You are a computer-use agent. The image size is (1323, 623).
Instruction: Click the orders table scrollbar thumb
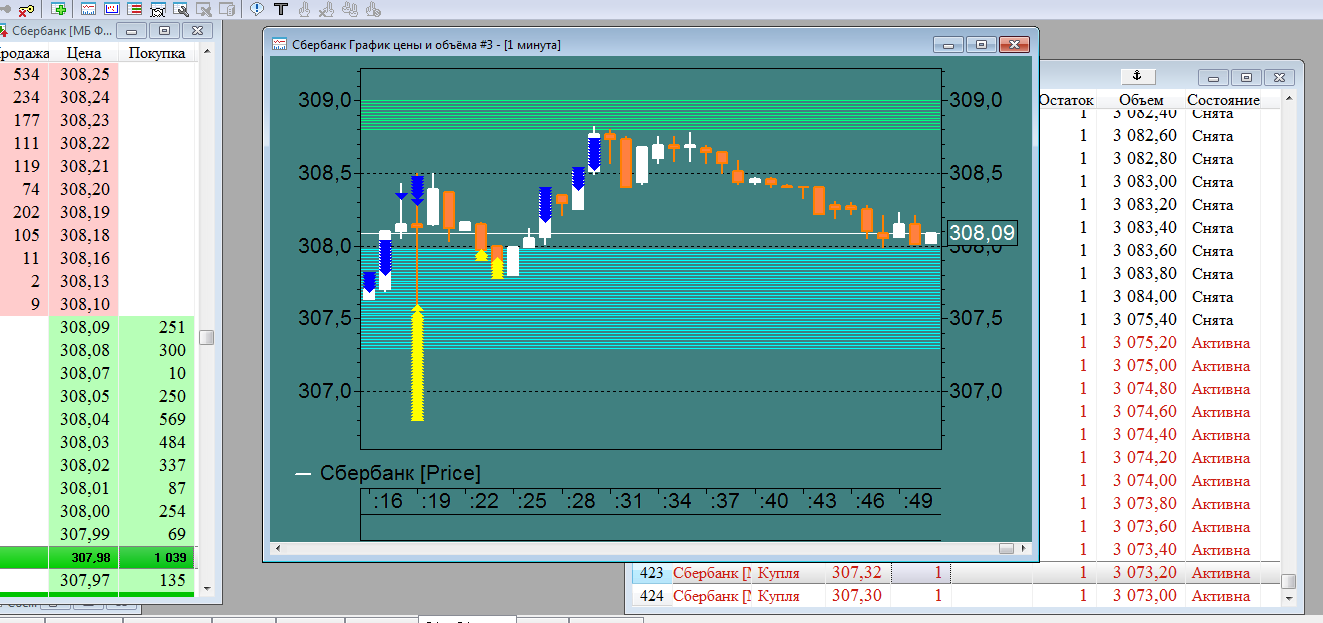[x=1289, y=581]
